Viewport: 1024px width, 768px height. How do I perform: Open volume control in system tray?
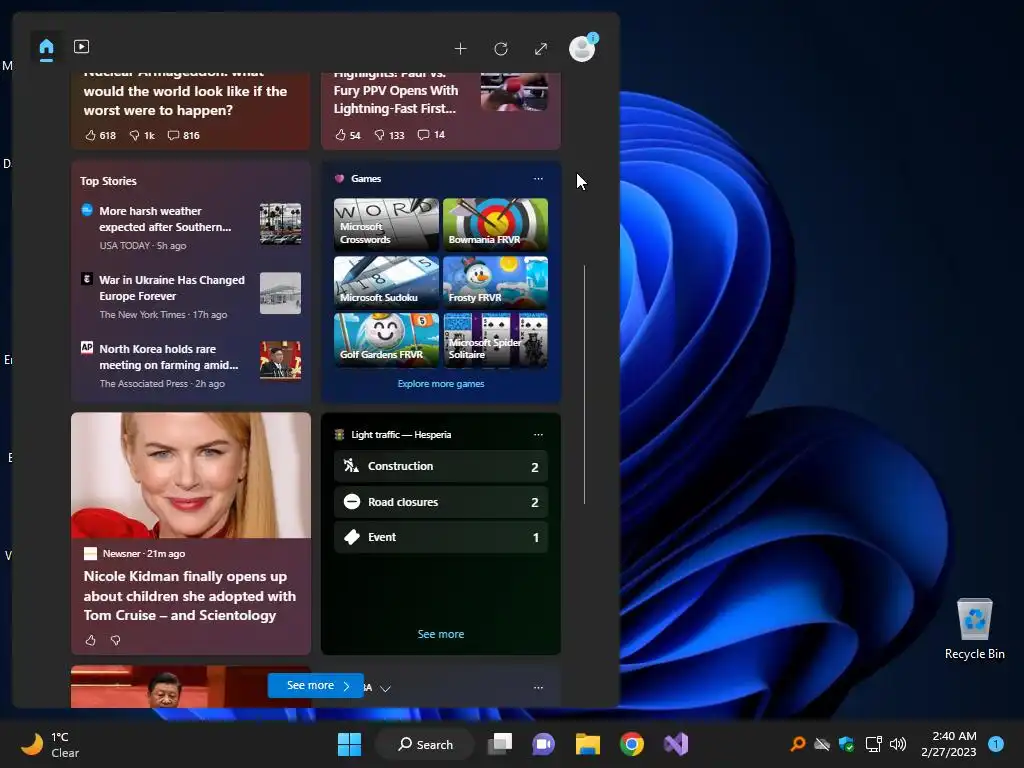899,744
